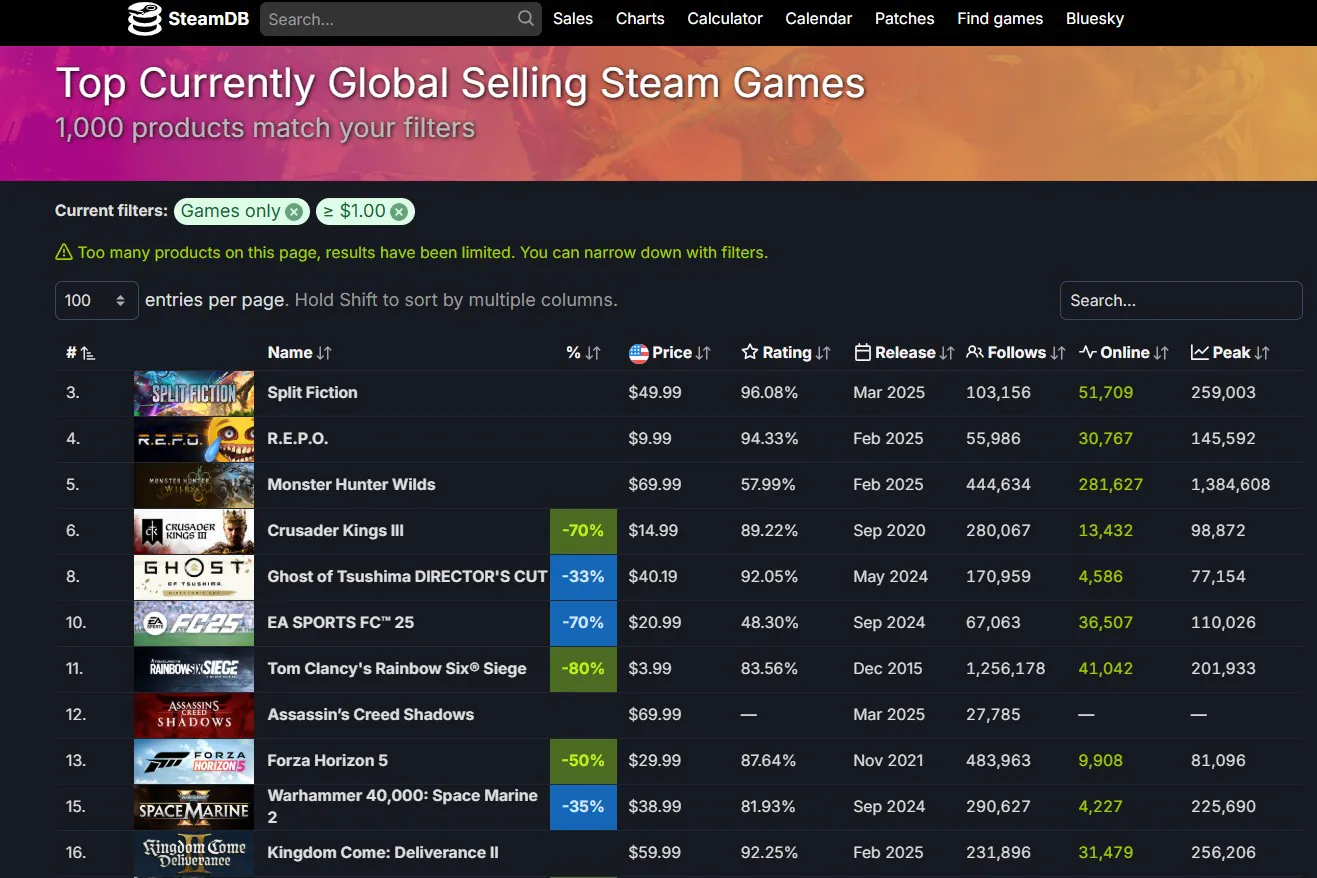Click Monster Hunter Wilds thumbnail

pos(194,485)
